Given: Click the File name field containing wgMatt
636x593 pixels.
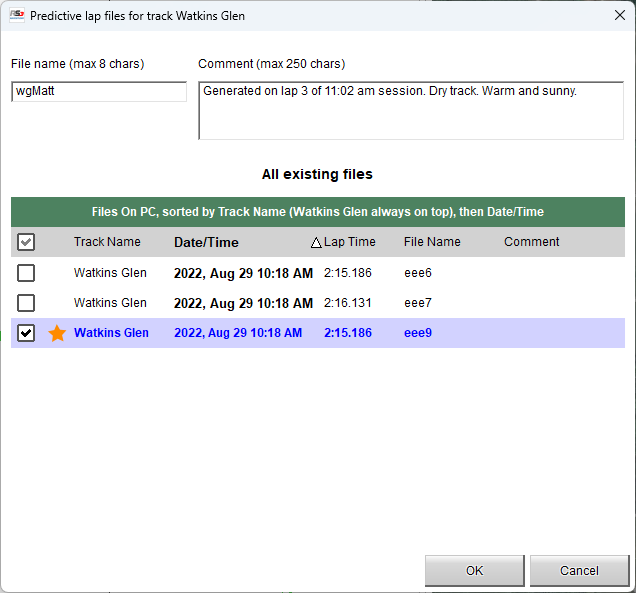Looking at the screenshot, I should click(98, 92).
